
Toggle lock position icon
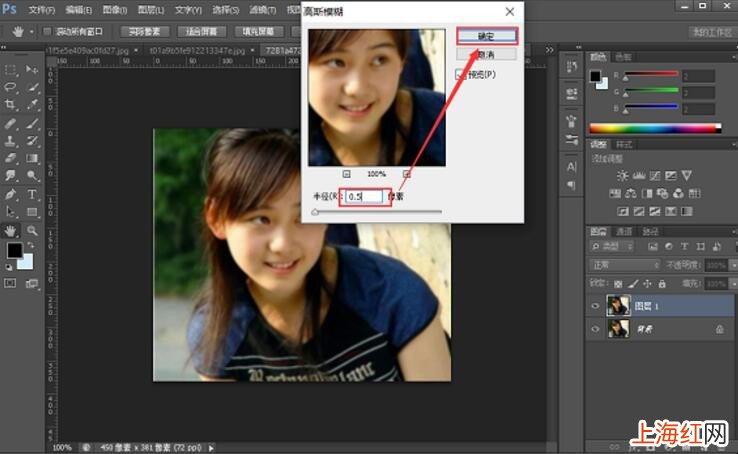pos(648,284)
